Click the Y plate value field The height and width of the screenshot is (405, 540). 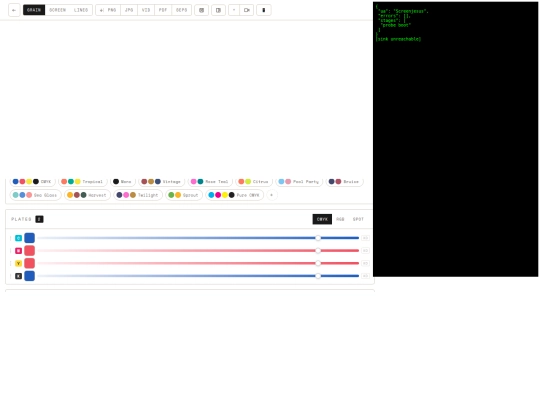(x=365, y=263)
